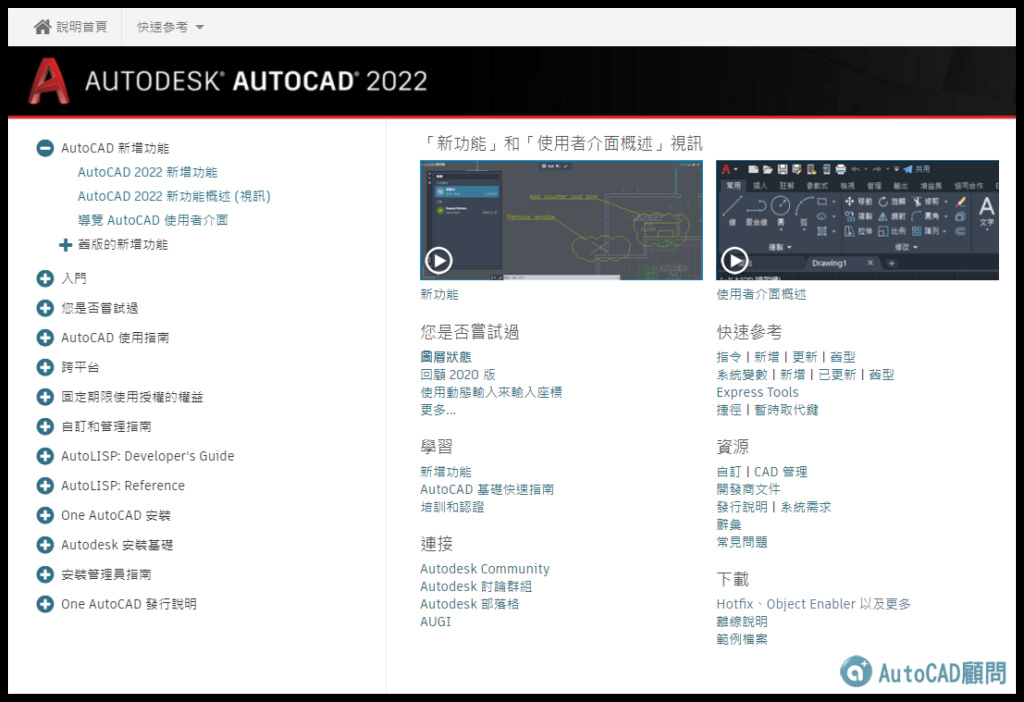Open 導覽 AutoCAD 使用者介面 link
Image resolution: width=1024 pixels, height=702 pixels.
[153, 221]
